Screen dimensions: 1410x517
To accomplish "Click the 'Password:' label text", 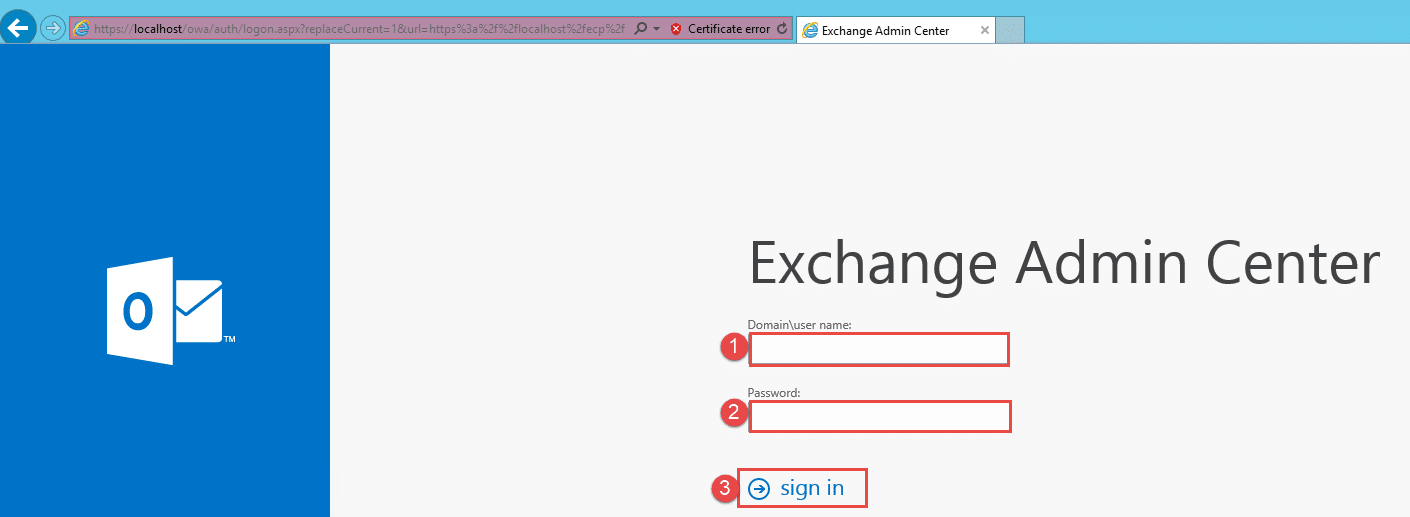I will [x=774, y=393].
